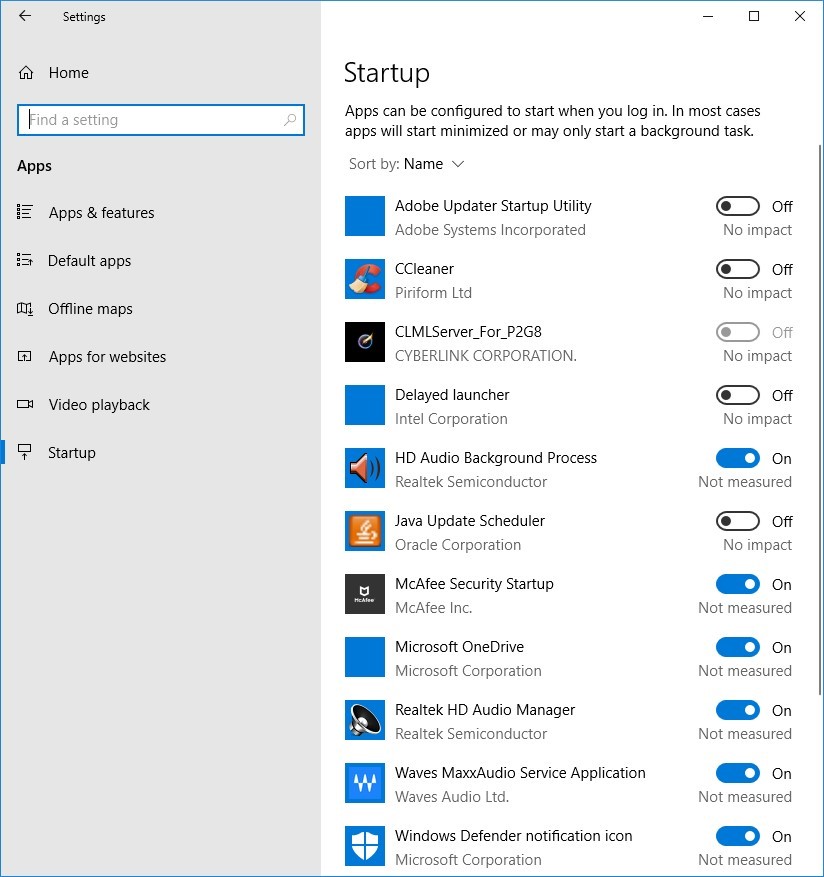Click the Apps for websites icon
Screen dimensions: 824x877
[x=25, y=356]
